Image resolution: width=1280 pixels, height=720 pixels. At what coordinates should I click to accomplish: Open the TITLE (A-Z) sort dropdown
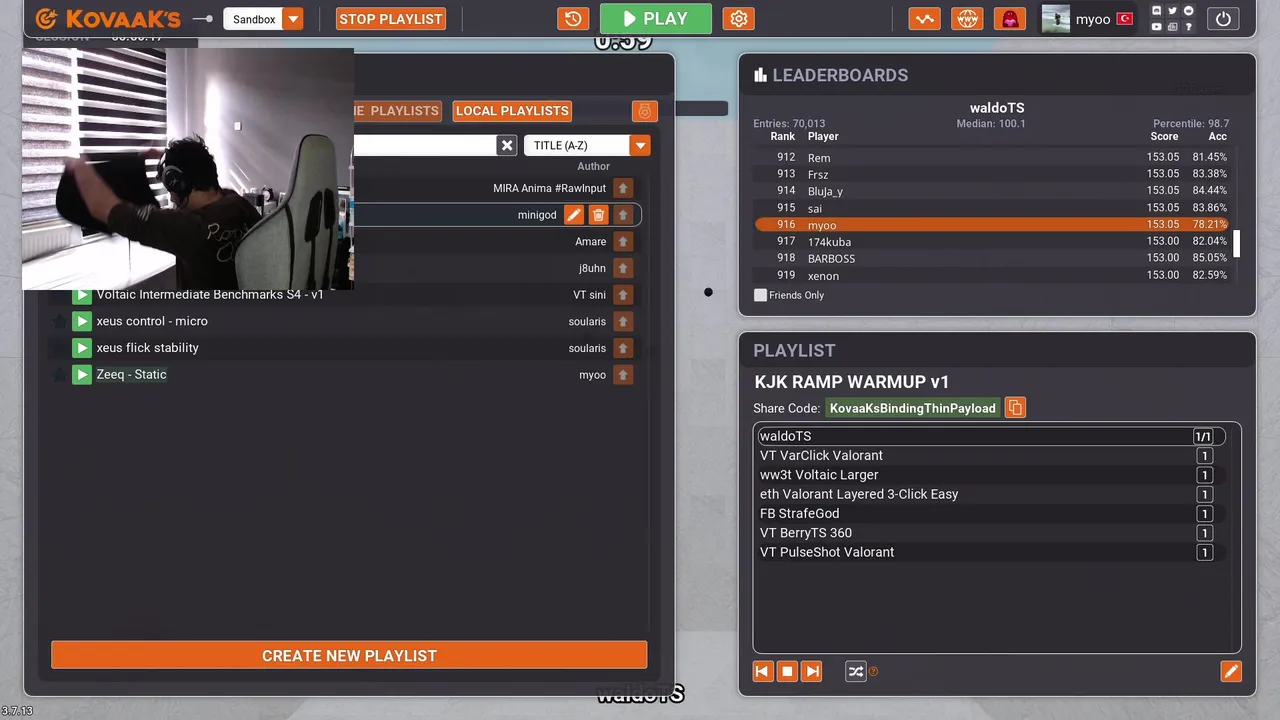tap(640, 146)
